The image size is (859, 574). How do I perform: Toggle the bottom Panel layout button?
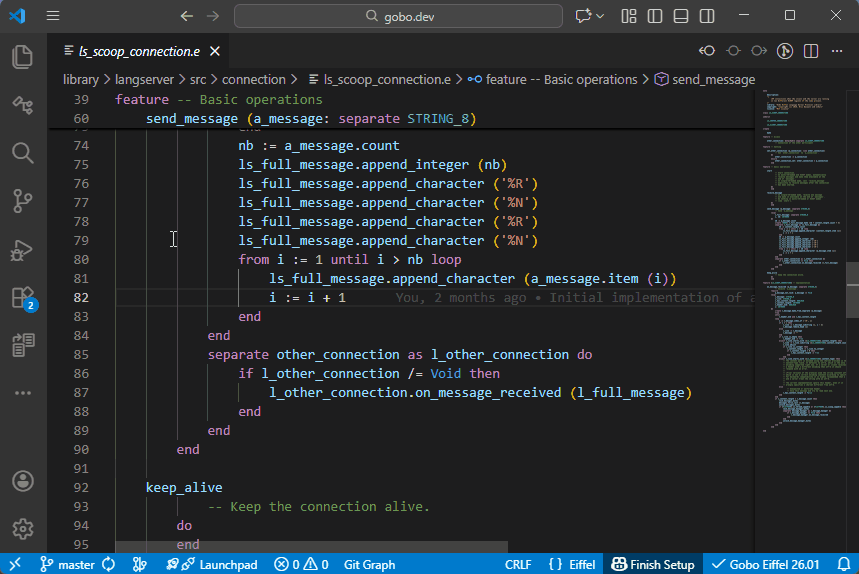pyautogui.click(x=681, y=16)
